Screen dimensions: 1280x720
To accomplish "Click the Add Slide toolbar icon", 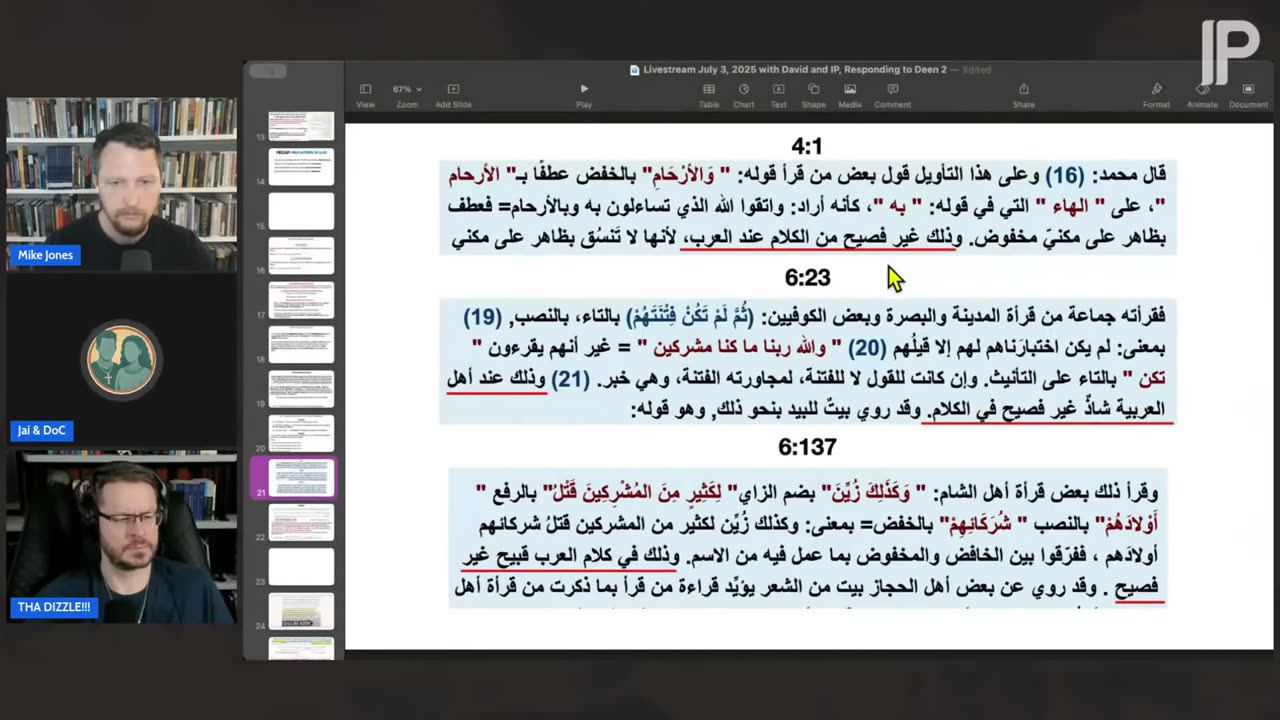I will click(x=453, y=90).
